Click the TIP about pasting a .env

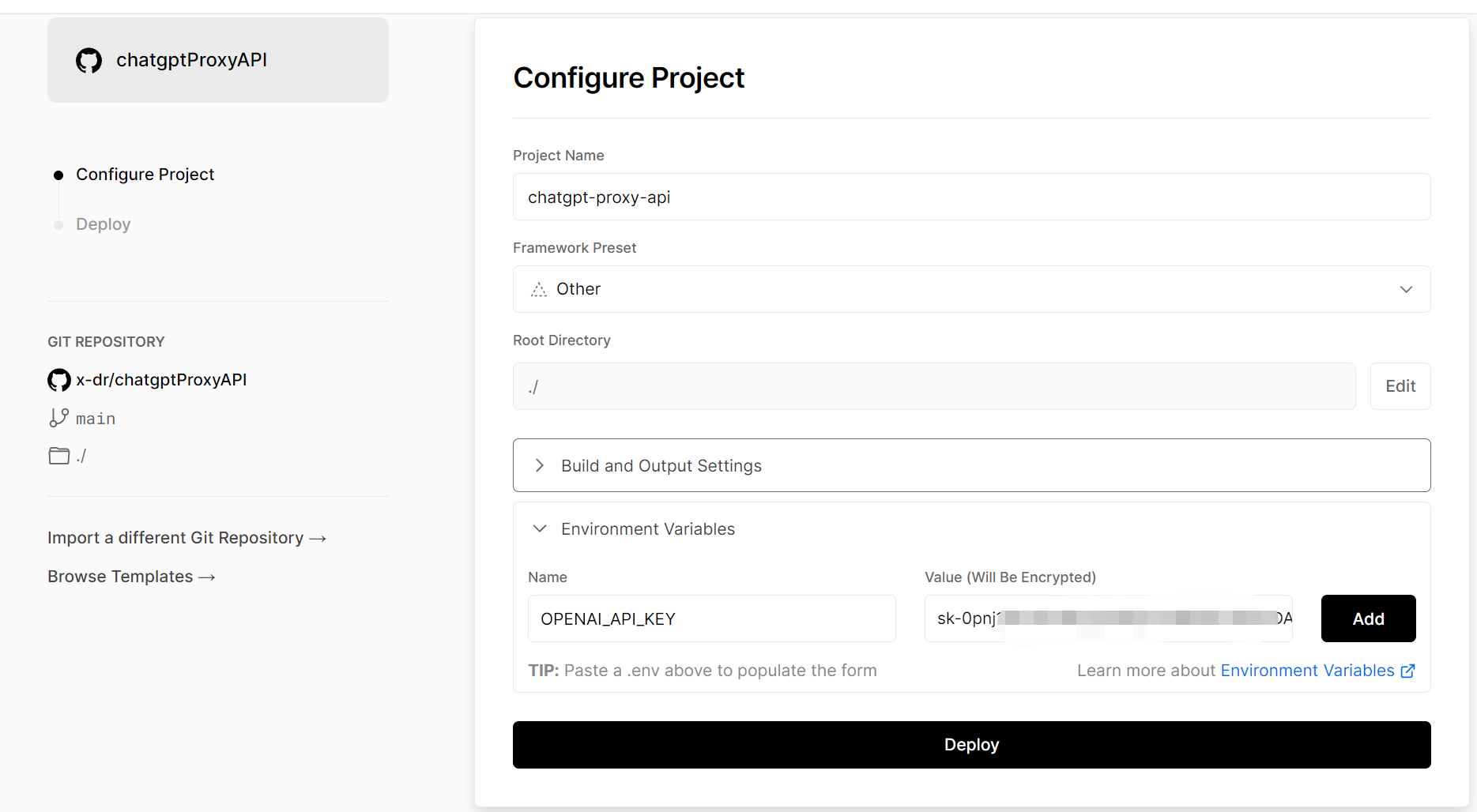coord(703,671)
